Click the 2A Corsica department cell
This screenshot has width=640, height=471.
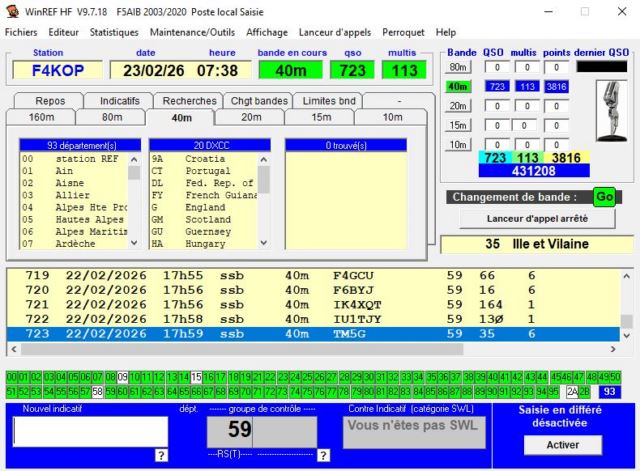[x=571, y=392]
